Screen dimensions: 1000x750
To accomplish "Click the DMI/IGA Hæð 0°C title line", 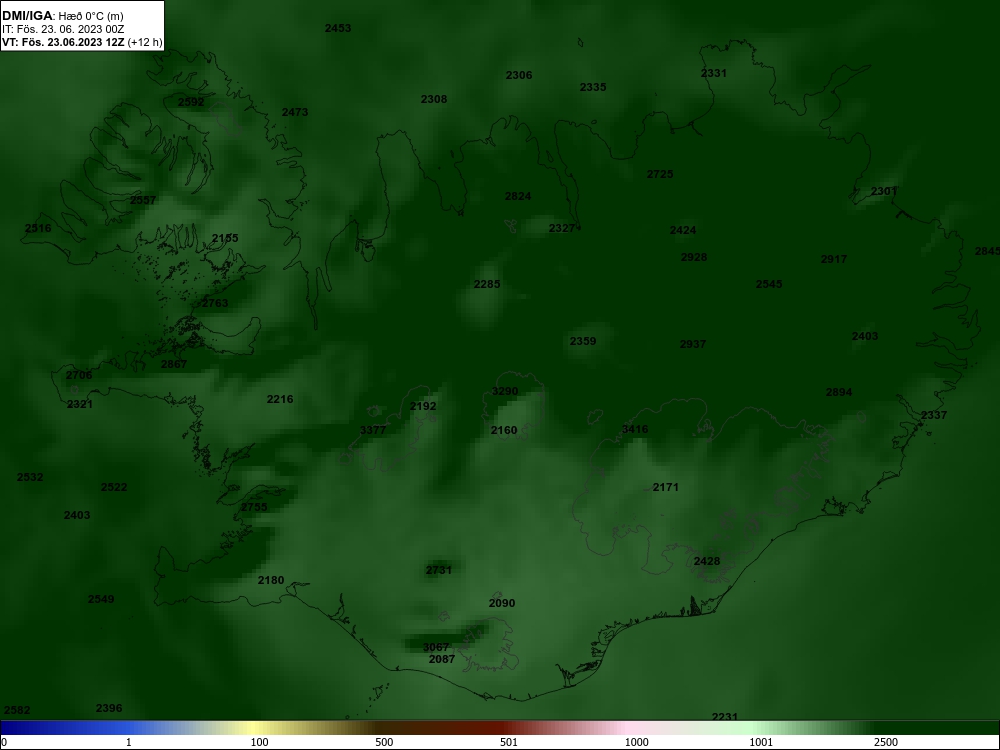I will (x=62, y=16).
